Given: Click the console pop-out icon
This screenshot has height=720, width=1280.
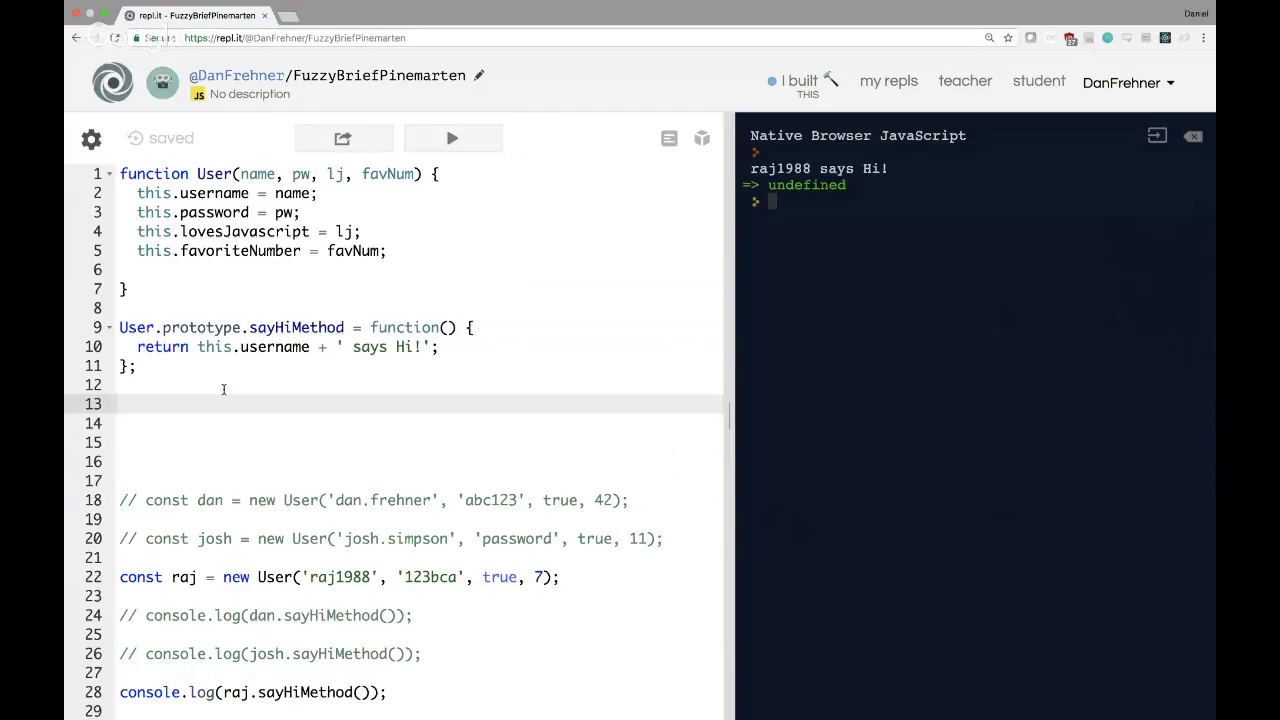Looking at the screenshot, I should pyautogui.click(x=1157, y=135).
